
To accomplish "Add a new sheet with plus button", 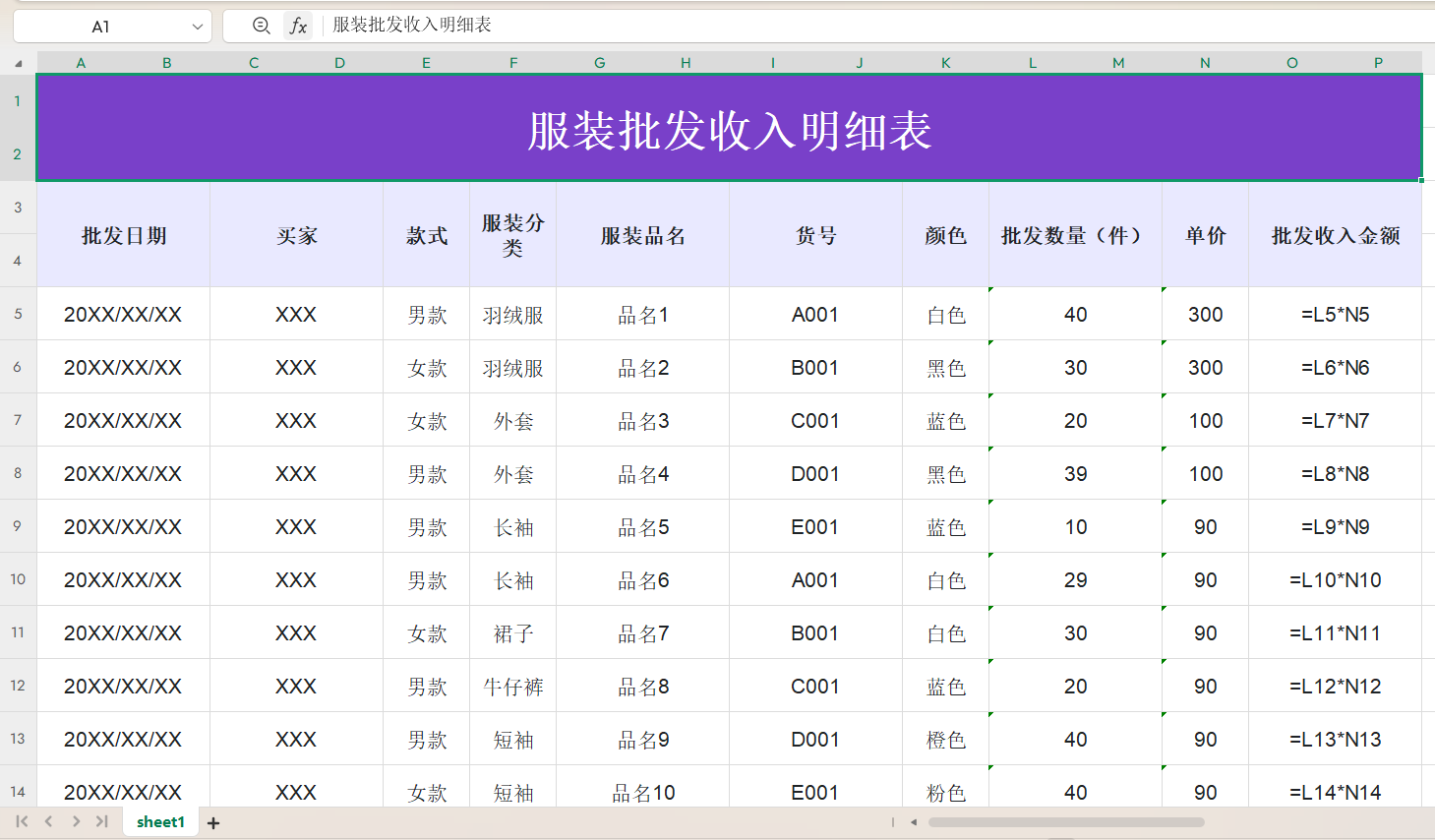I will (213, 822).
